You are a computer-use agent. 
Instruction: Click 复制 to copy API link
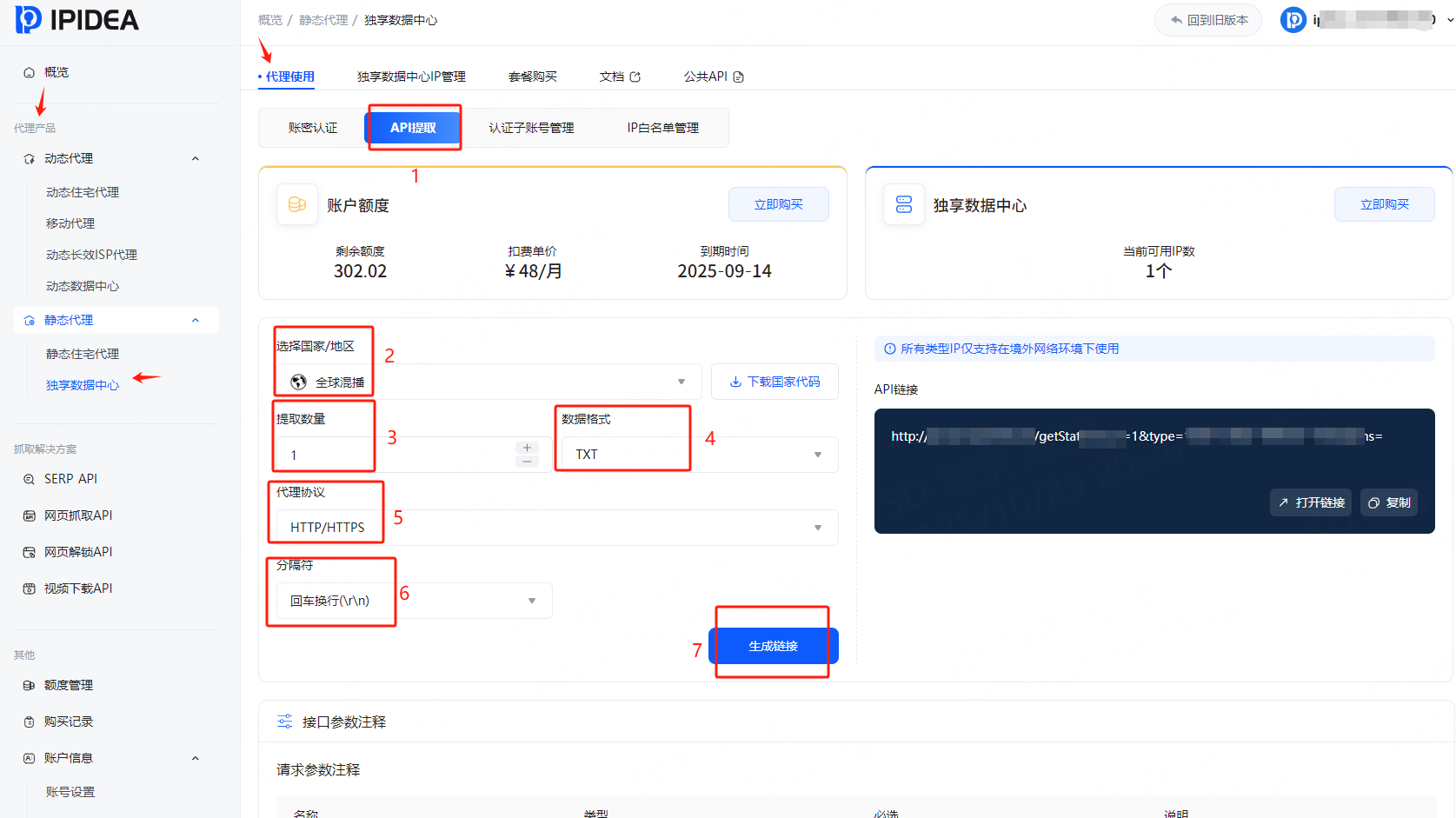1389,502
